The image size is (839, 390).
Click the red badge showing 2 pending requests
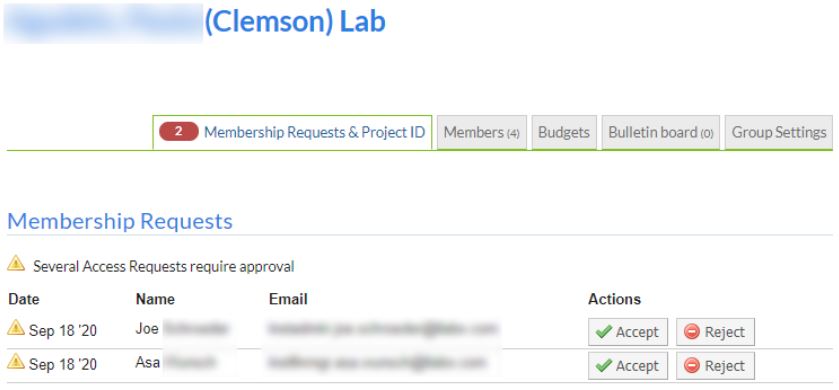179,132
